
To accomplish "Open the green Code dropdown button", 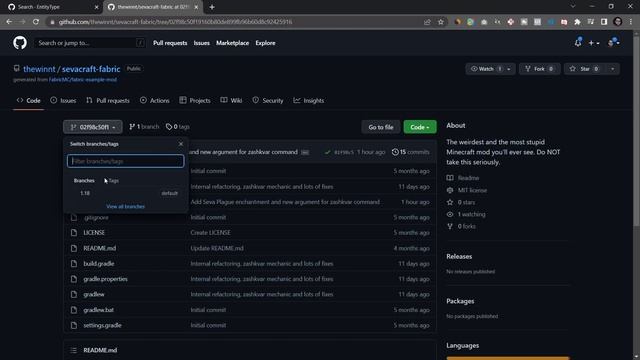I will pyautogui.click(x=420, y=127).
